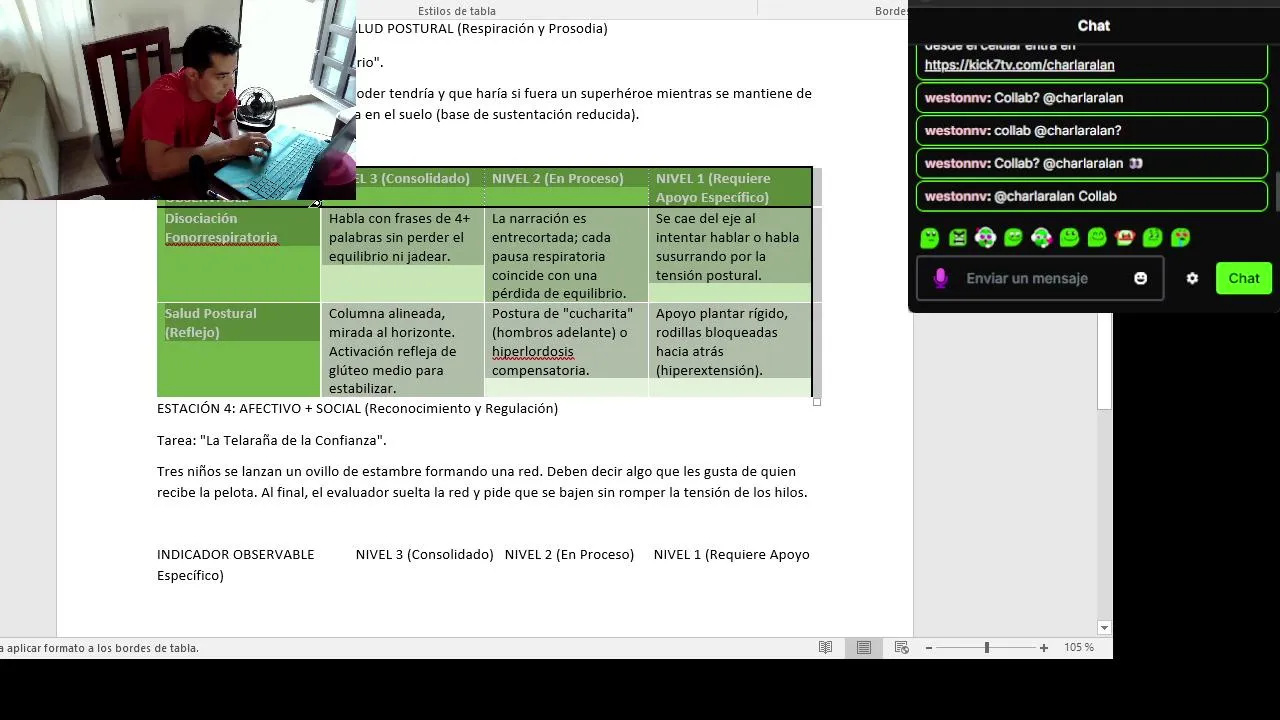Click message '@charlaralan Collab' in chat
The height and width of the screenshot is (720, 1280).
point(1092,196)
